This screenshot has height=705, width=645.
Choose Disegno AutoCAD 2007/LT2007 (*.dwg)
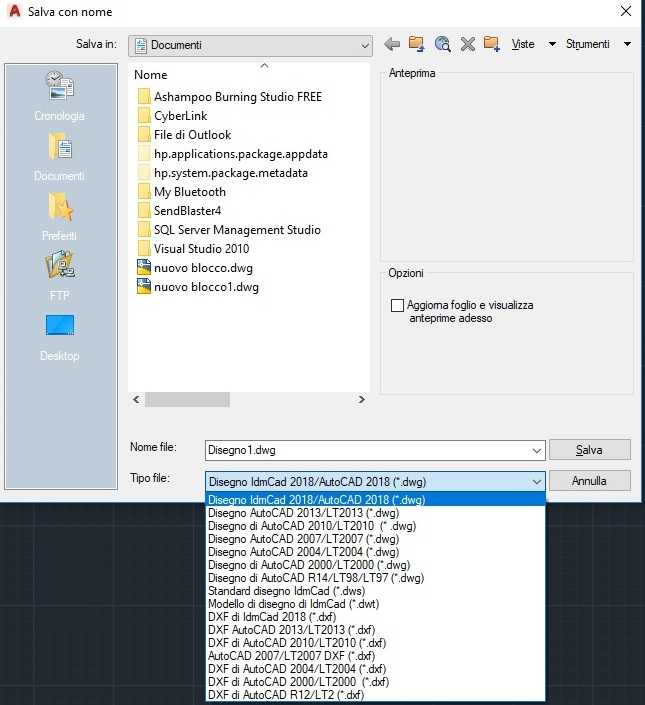pos(375,539)
